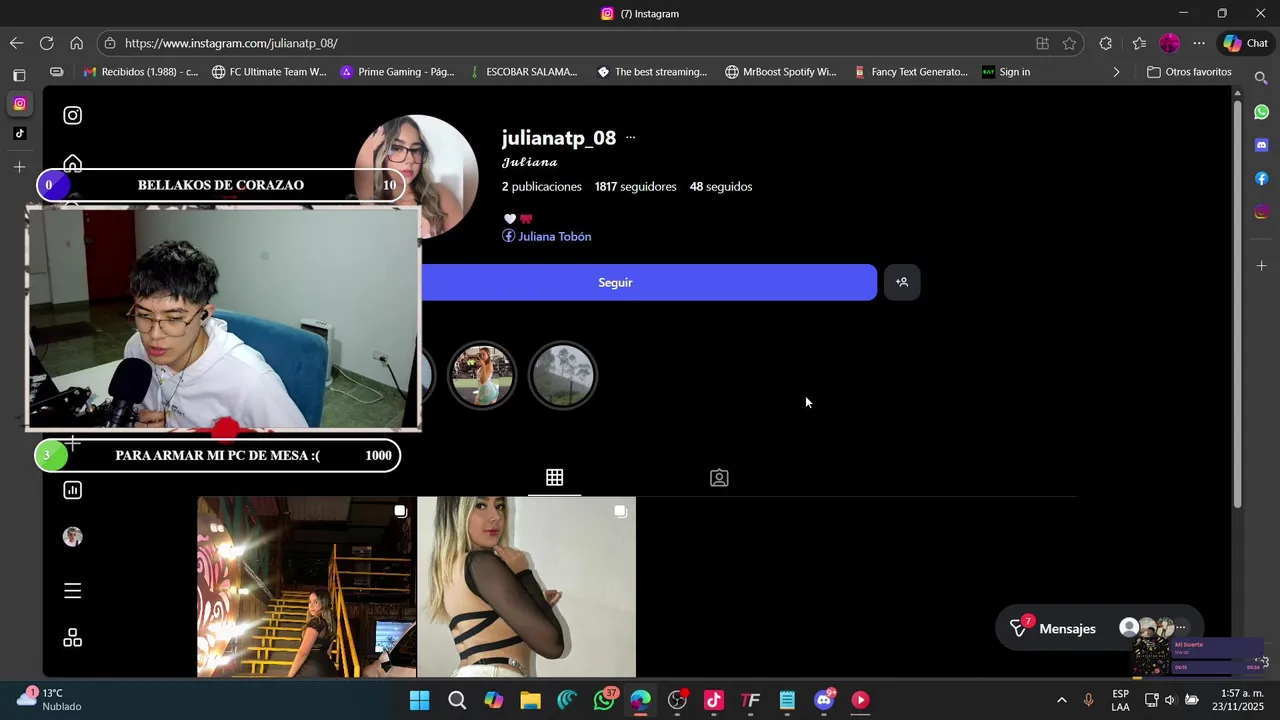
Task: Add a new vertical tab
Action: (19, 167)
